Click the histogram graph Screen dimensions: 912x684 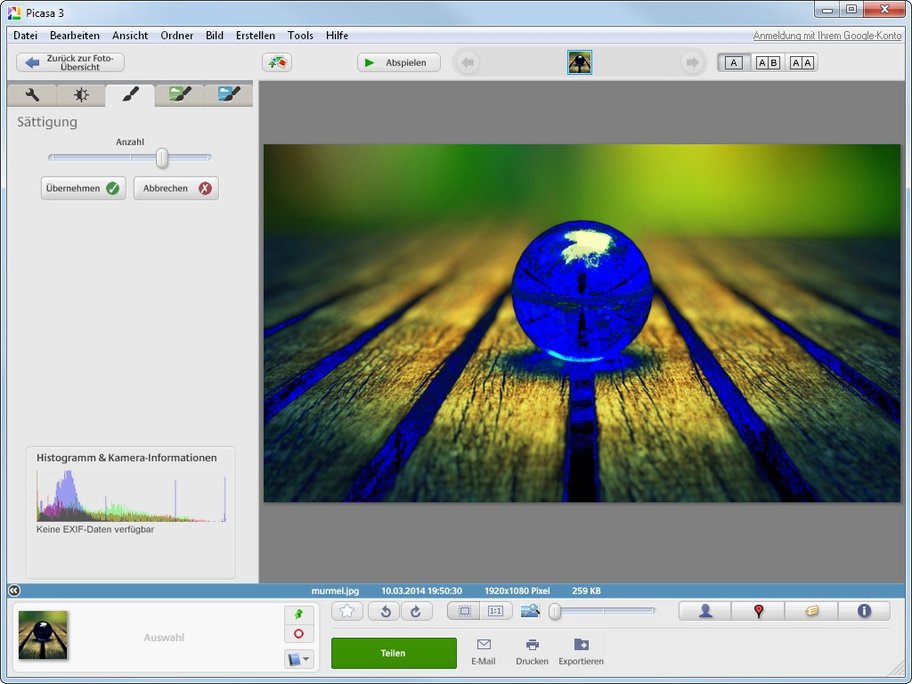(x=131, y=496)
